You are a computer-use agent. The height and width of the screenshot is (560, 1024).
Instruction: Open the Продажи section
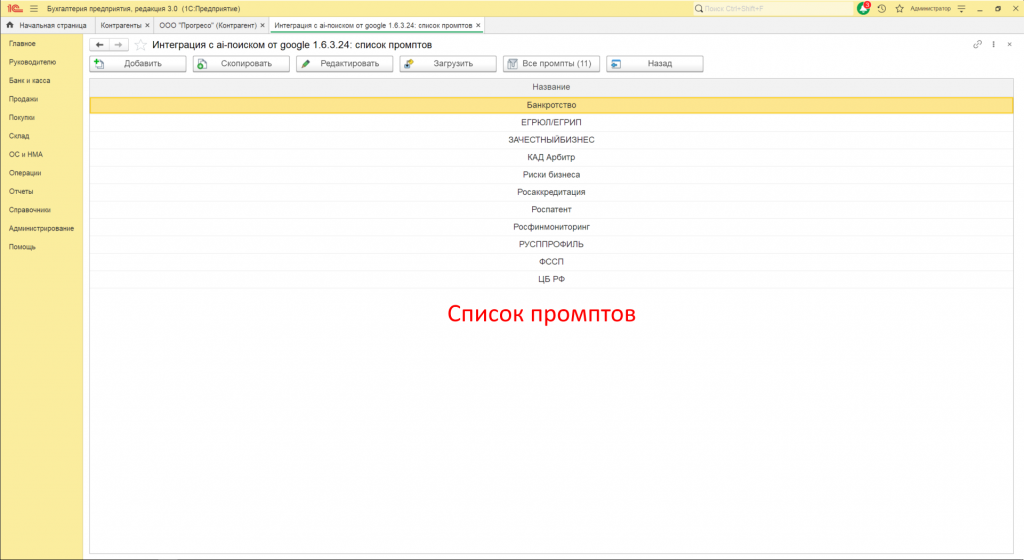click(x=24, y=99)
